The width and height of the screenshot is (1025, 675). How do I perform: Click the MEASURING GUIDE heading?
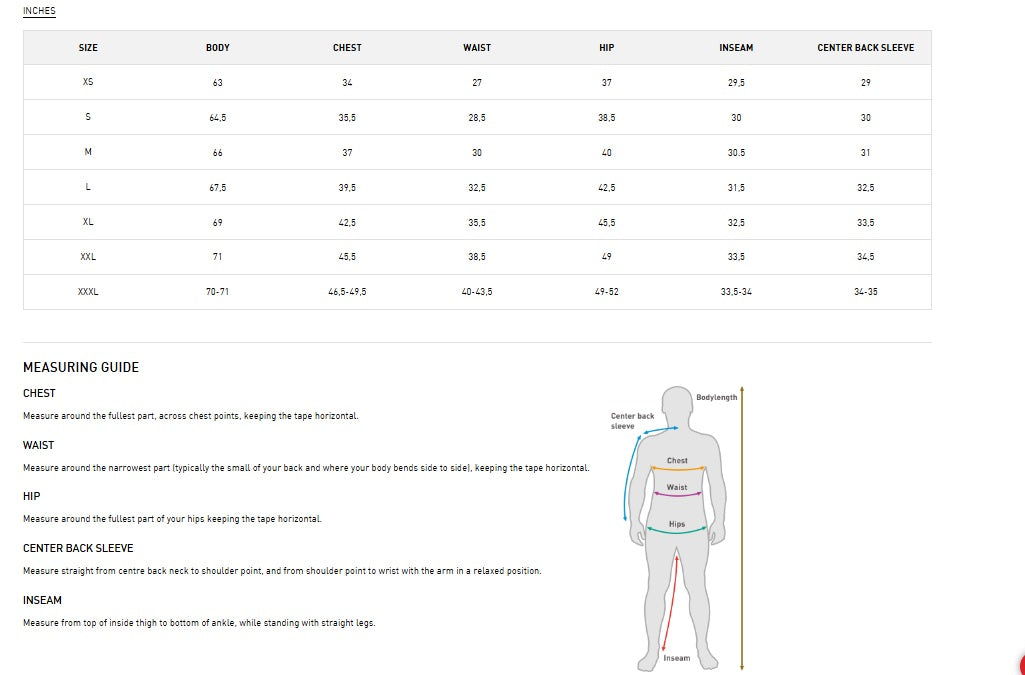tap(81, 367)
